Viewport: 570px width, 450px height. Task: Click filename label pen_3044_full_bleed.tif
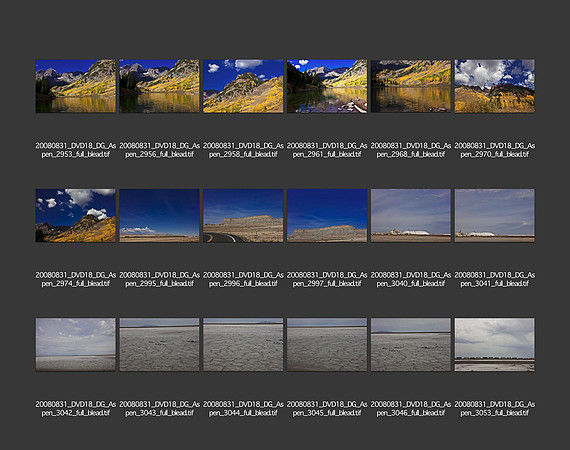point(243,413)
